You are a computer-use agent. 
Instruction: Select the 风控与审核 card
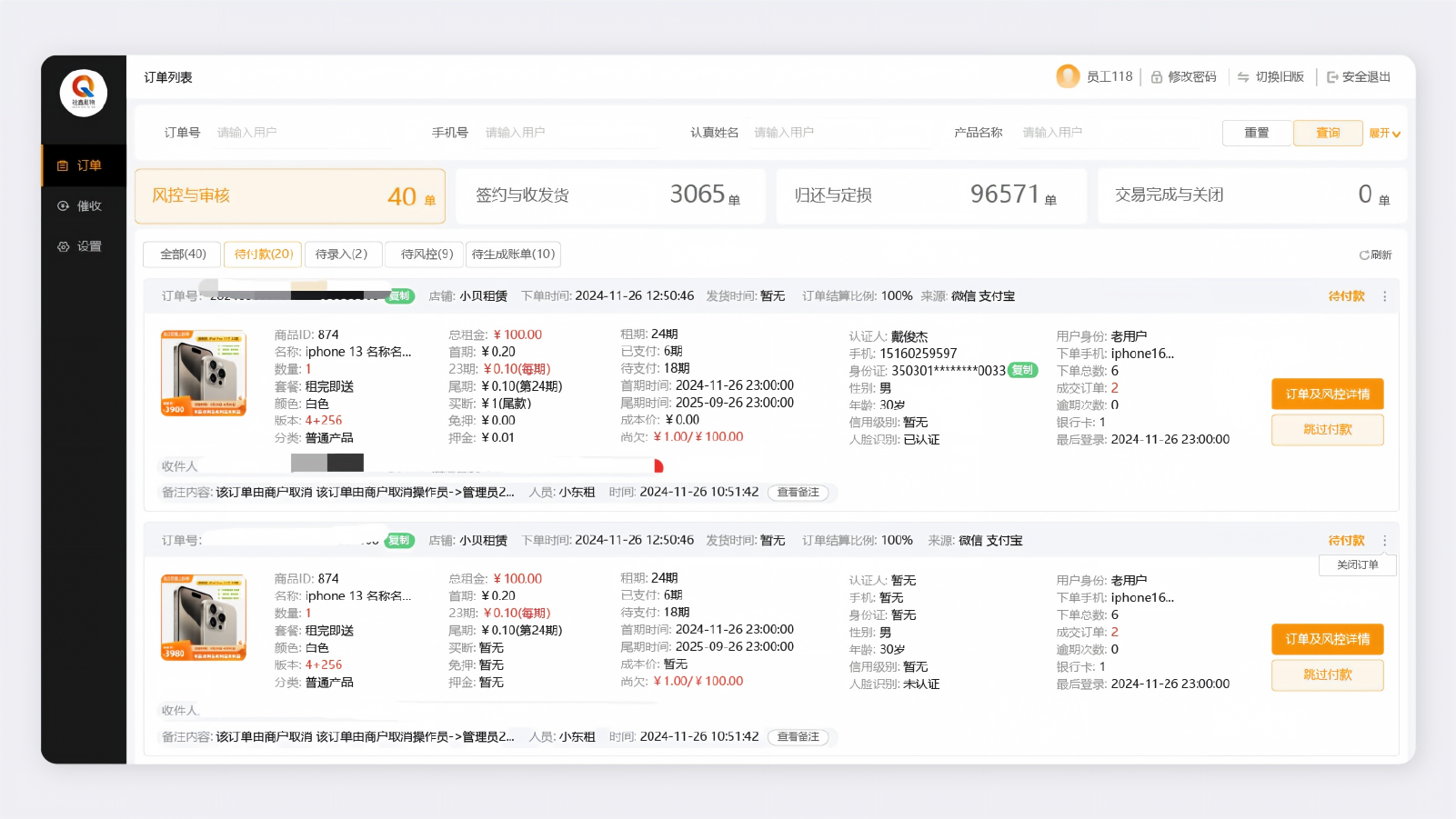[x=290, y=195]
